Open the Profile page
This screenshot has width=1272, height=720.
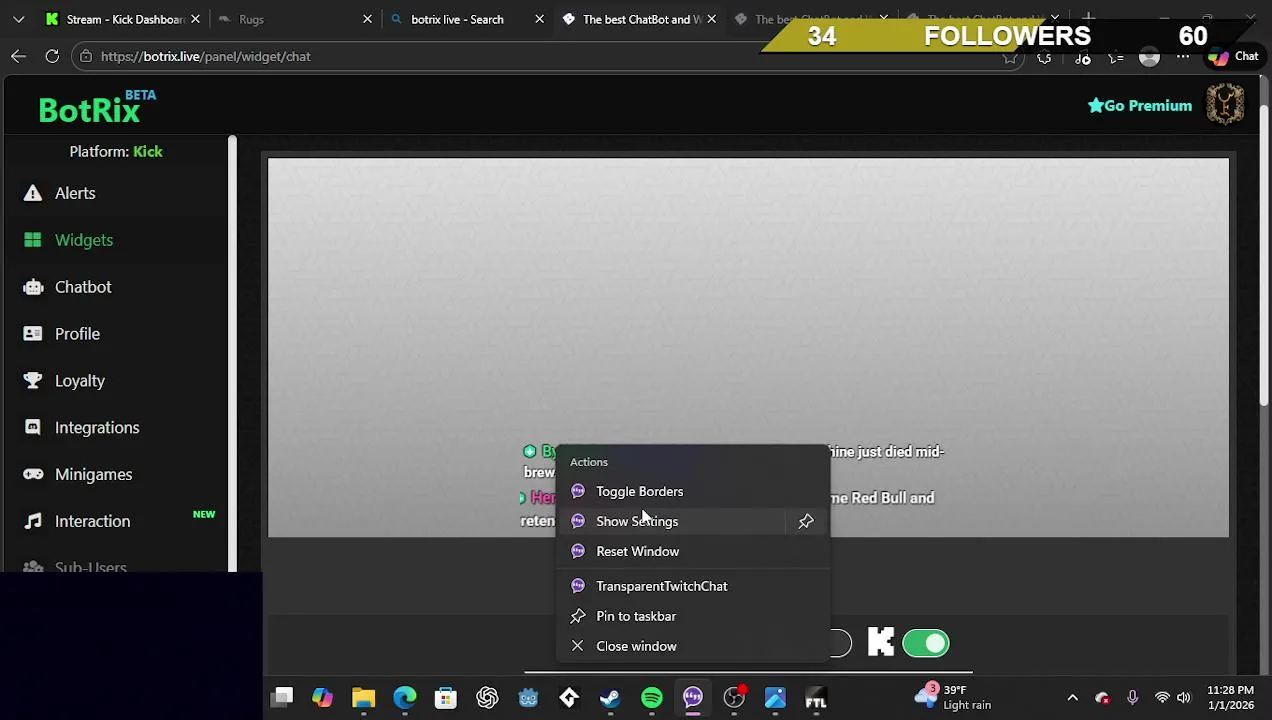coord(77,334)
